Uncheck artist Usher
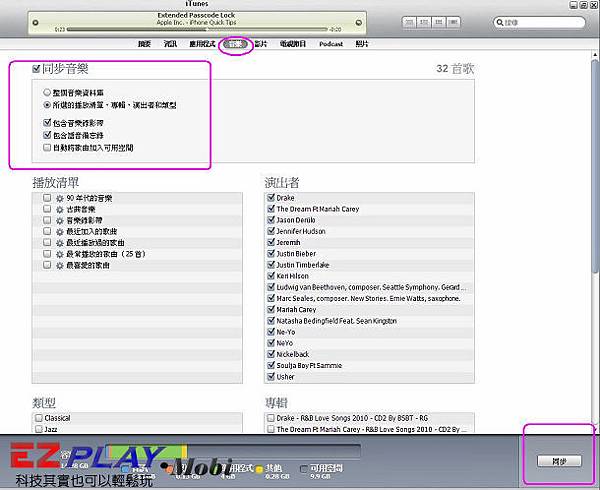Image resolution: width=600 pixels, height=490 pixels. click(271, 376)
